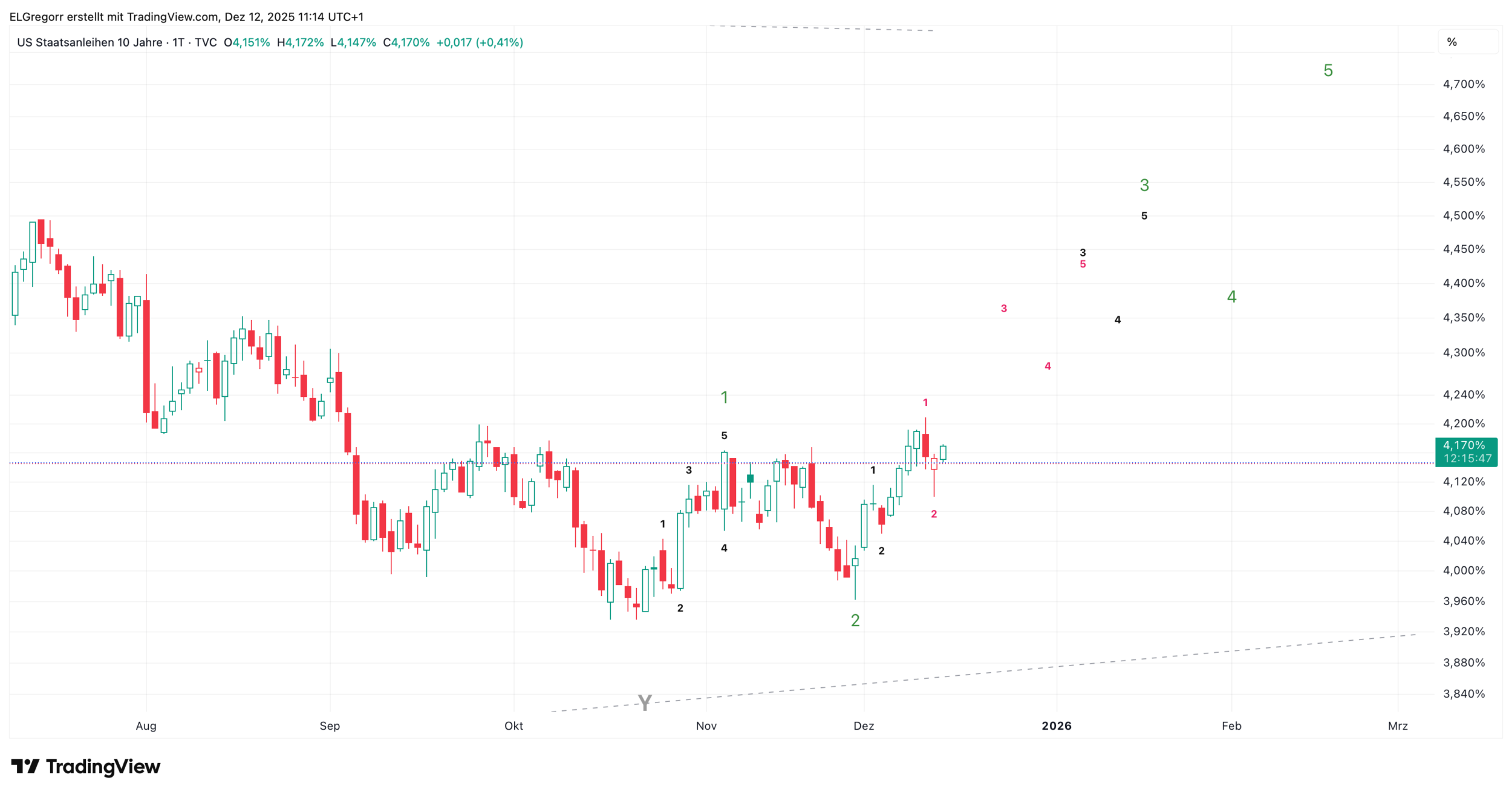
Task: Click the Okt label on the time axis
Action: pos(513,726)
